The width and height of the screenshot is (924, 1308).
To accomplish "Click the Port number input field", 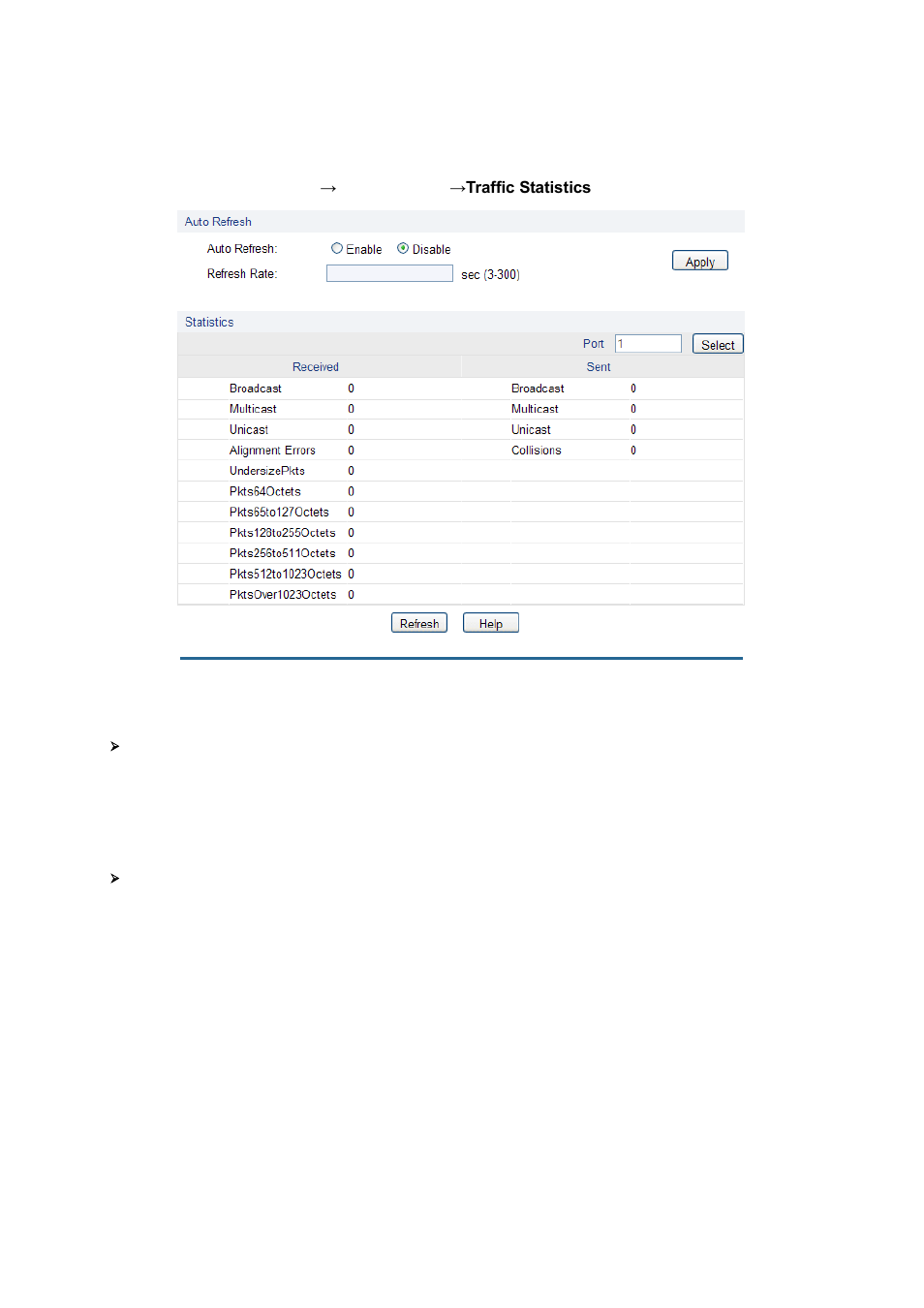I will point(648,344).
